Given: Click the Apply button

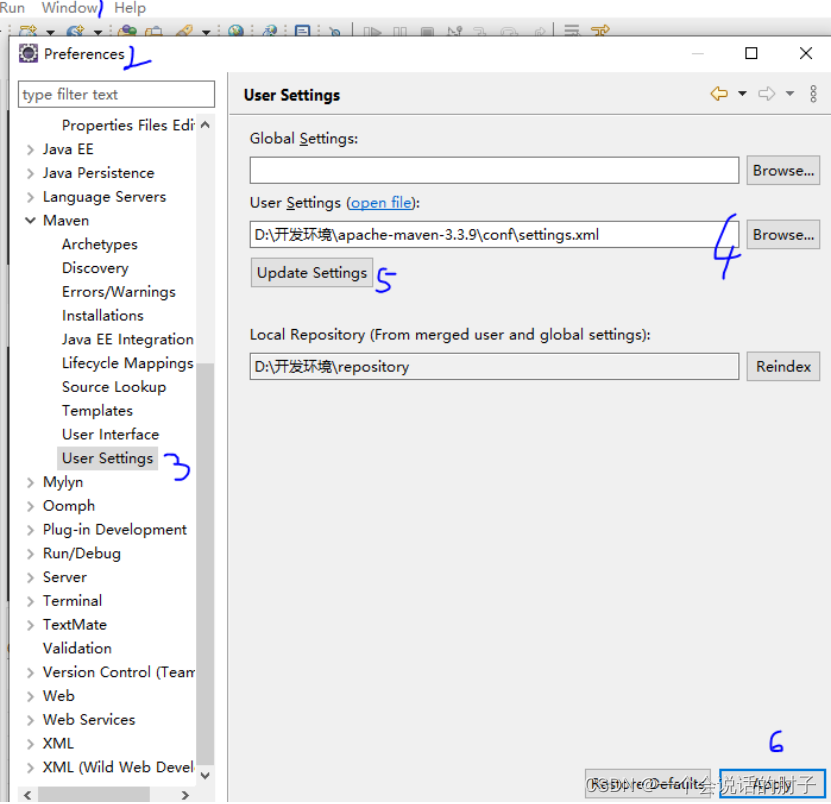Looking at the screenshot, I should coord(772,783).
